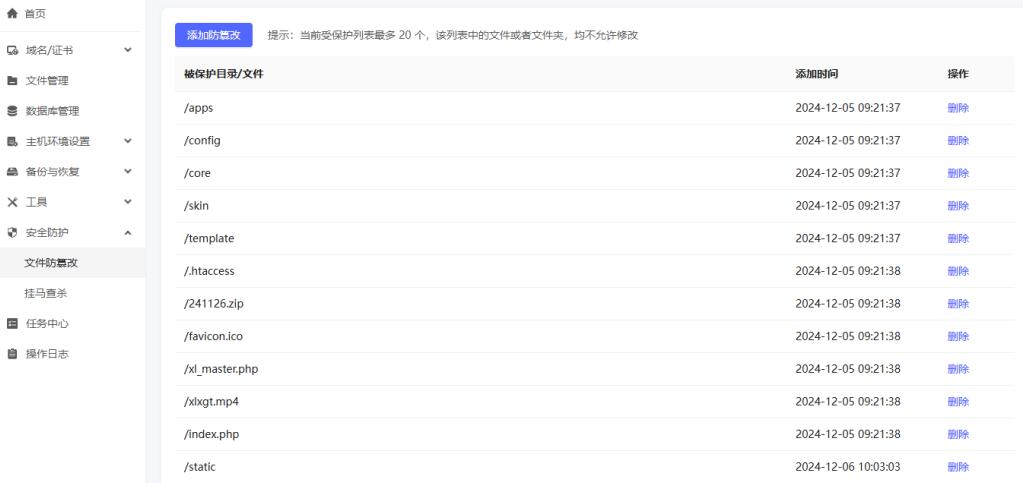Click the 任务中心 icon in sidebar
The image size is (1023, 483).
12,324
